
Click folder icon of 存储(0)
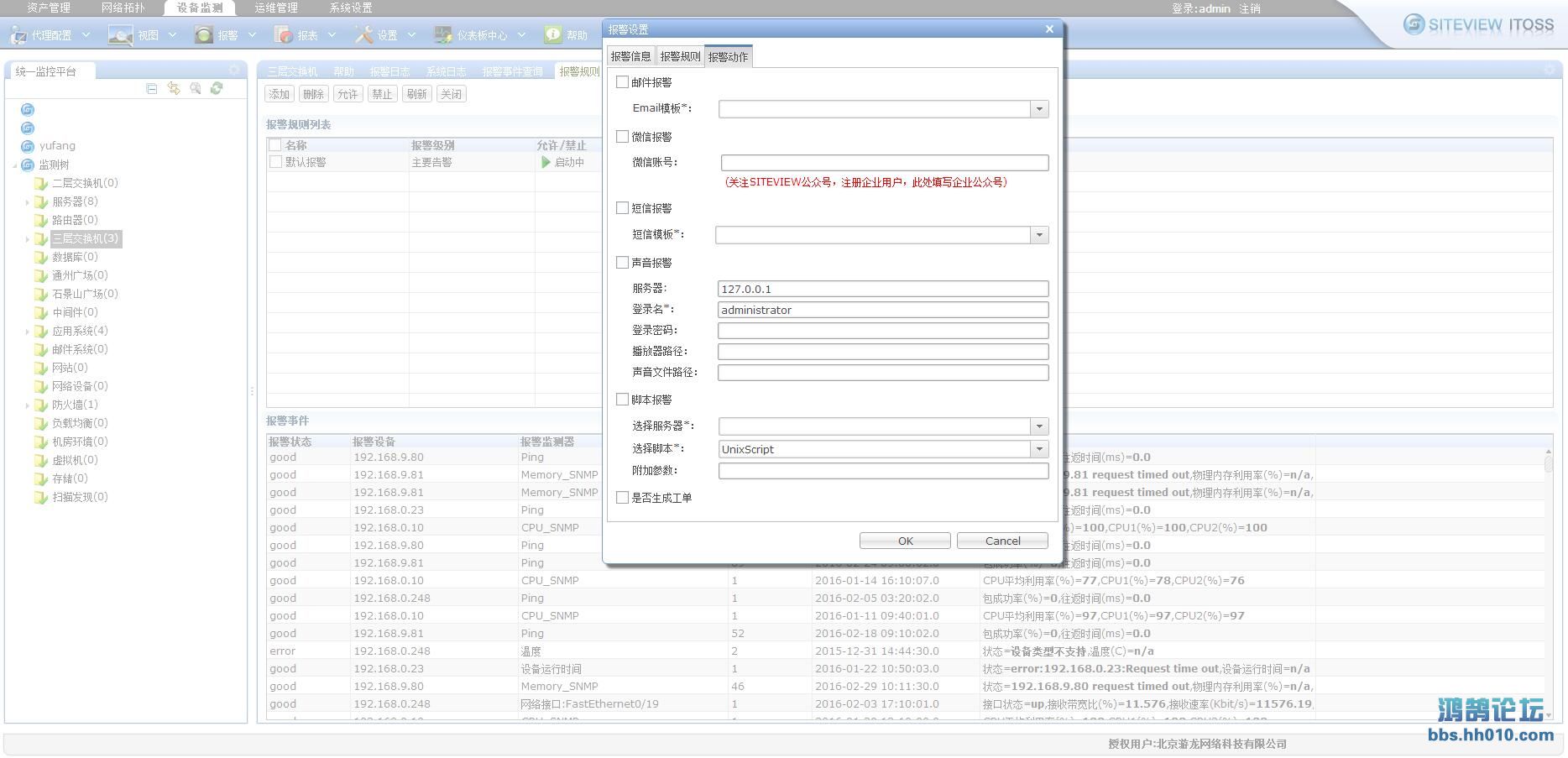coord(40,478)
